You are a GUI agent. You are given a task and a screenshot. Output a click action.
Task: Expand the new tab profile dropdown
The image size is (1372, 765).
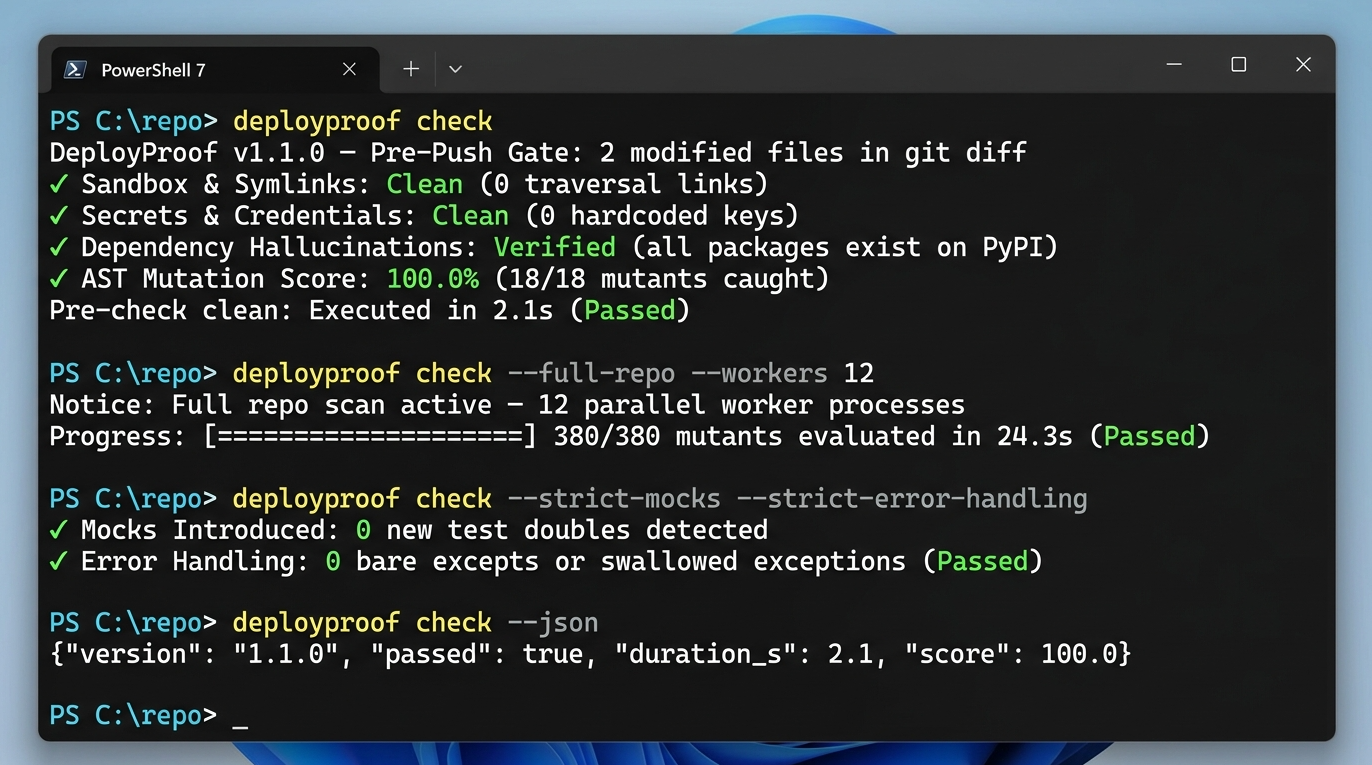(455, 69)
